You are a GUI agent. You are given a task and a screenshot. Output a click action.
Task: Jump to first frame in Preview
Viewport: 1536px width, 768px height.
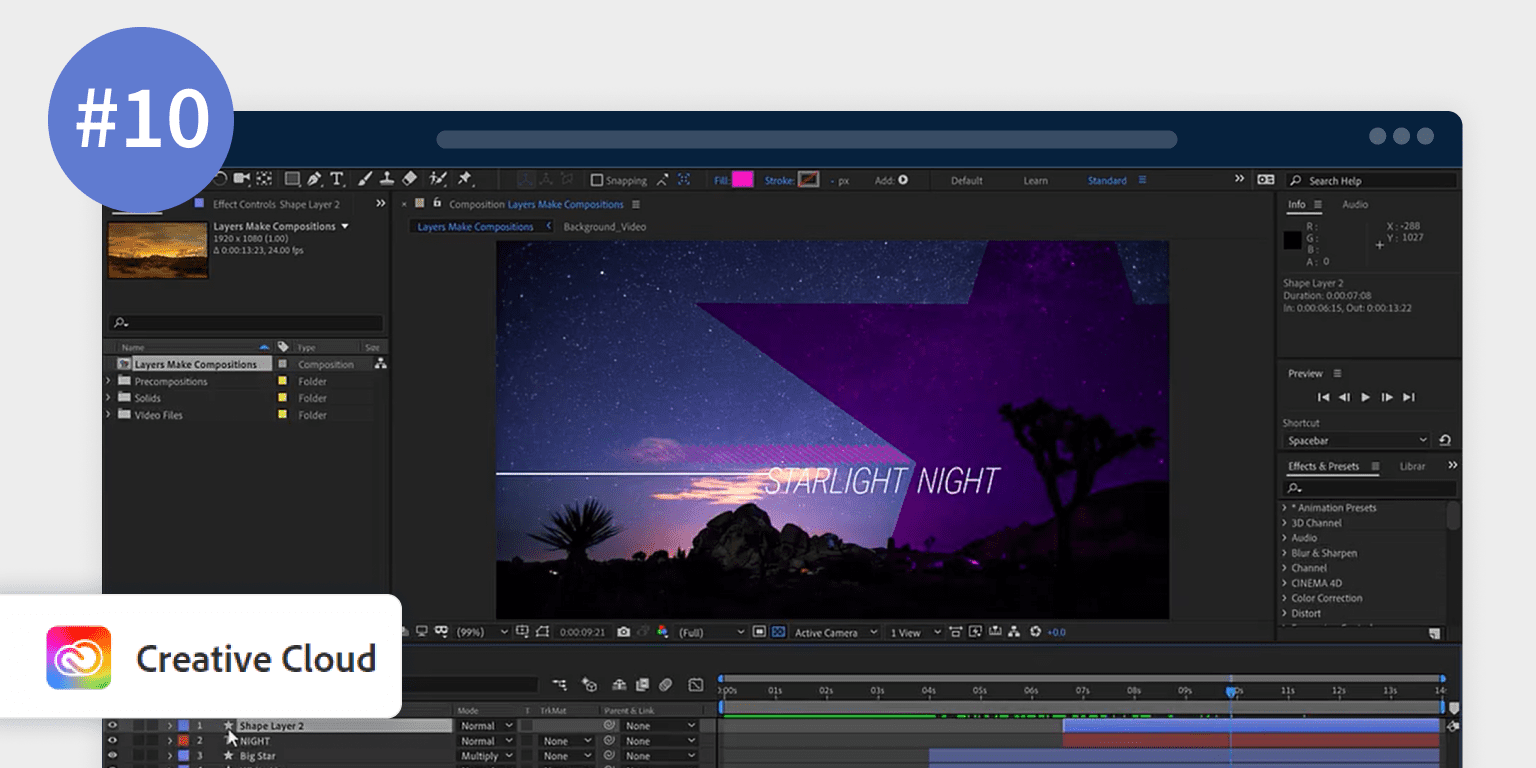[1323, 397]
